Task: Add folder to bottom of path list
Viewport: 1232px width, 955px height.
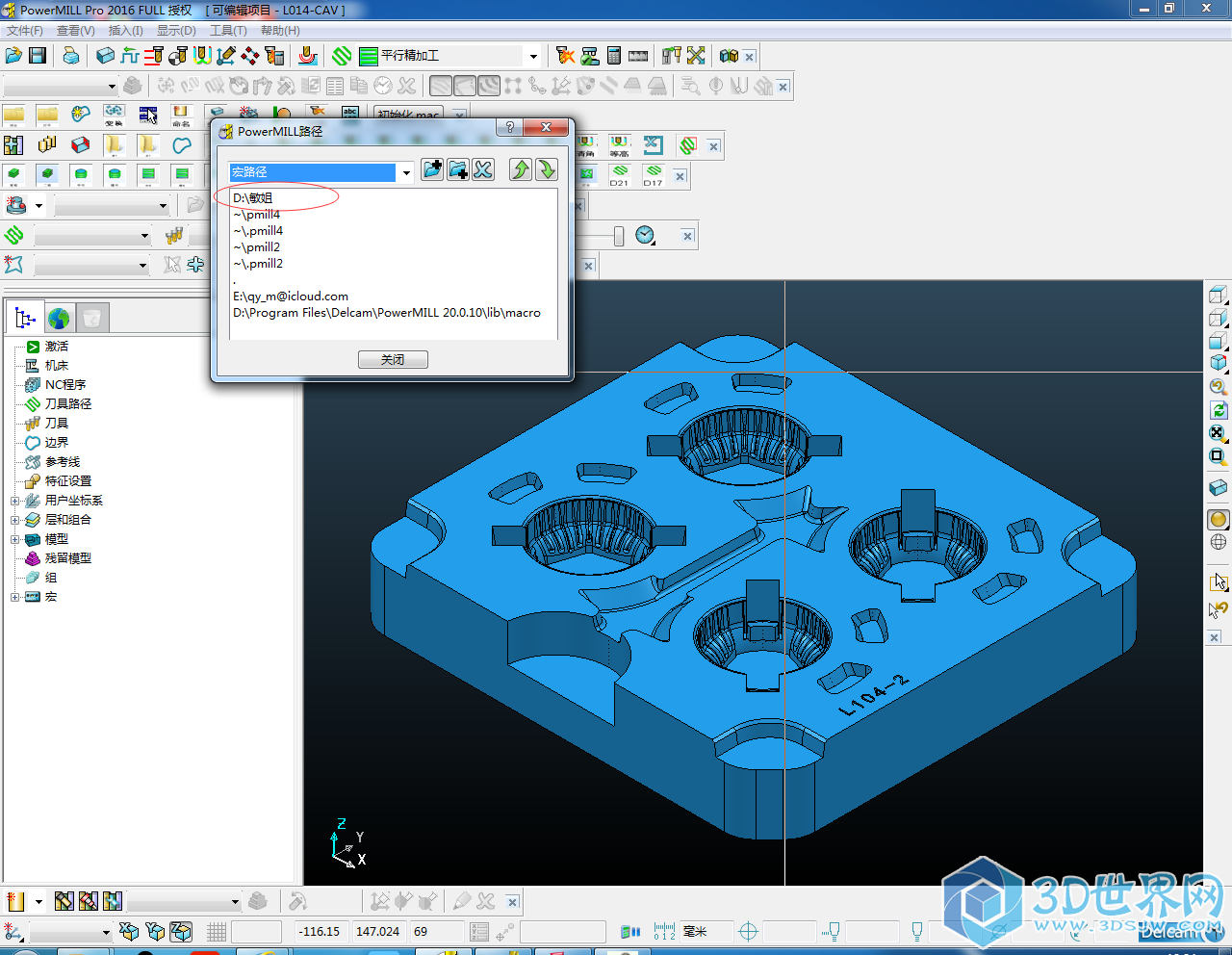Action: point(458,169)
